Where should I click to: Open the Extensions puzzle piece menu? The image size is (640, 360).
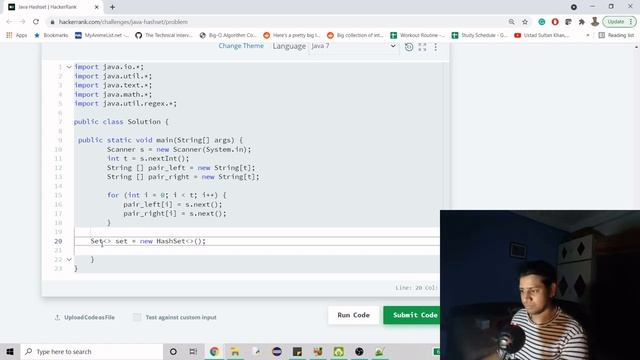582,22
